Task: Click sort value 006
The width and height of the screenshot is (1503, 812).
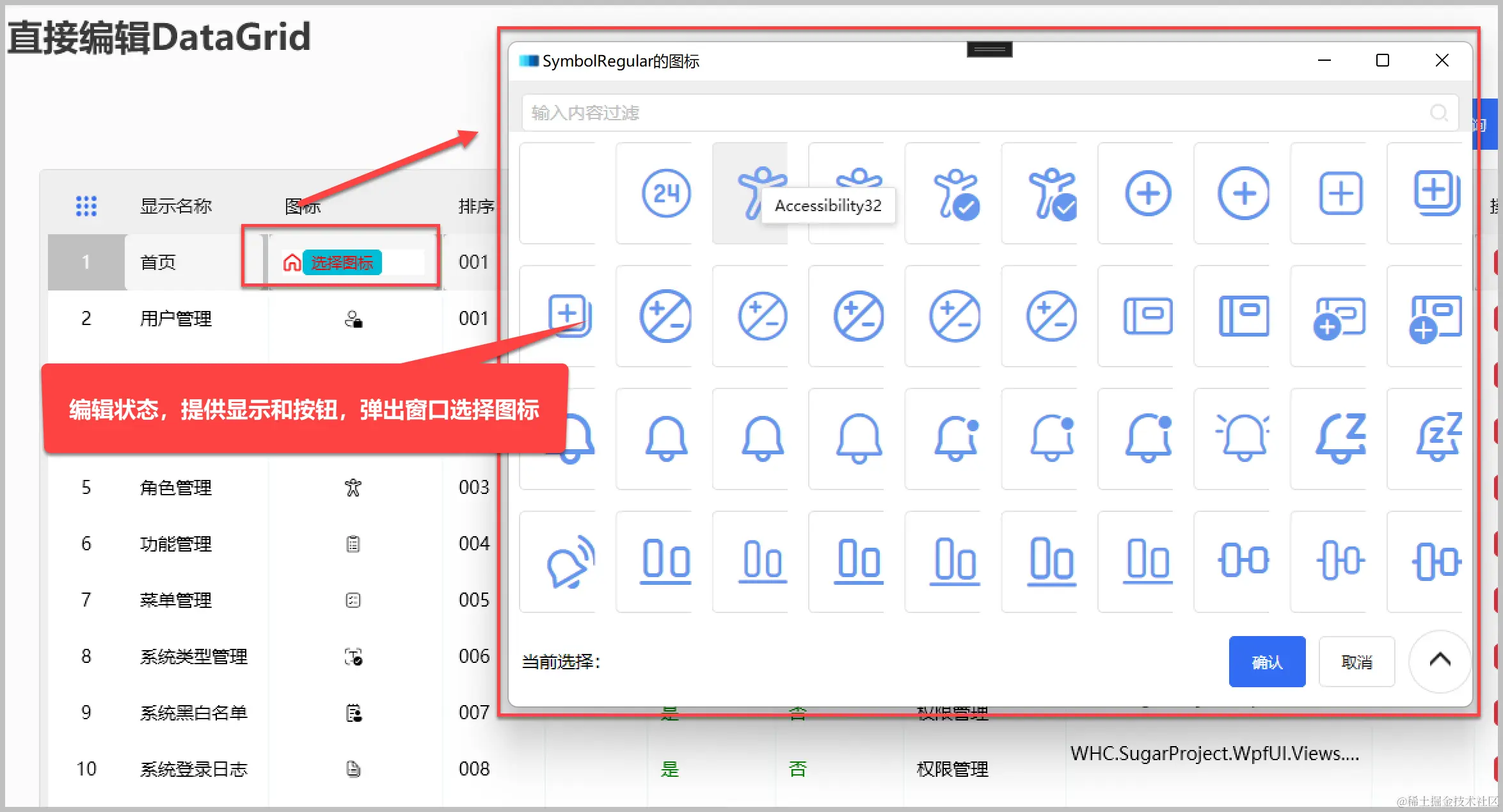Action: [x=474, y=657]
